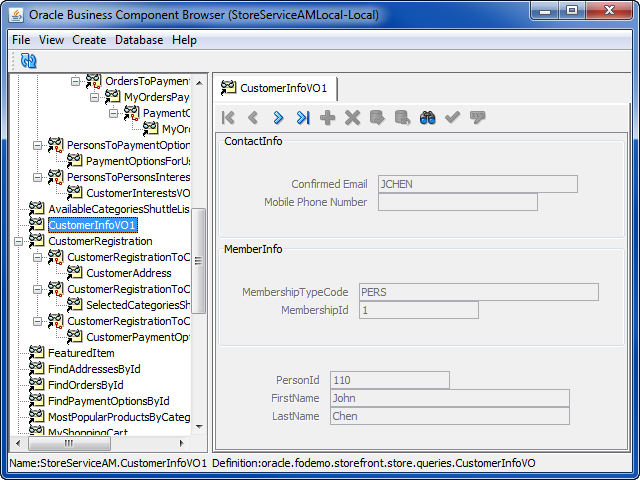Screen dimensions: 640x480
Task: Click tree scroll right arrow
Action: coord(182,443)
